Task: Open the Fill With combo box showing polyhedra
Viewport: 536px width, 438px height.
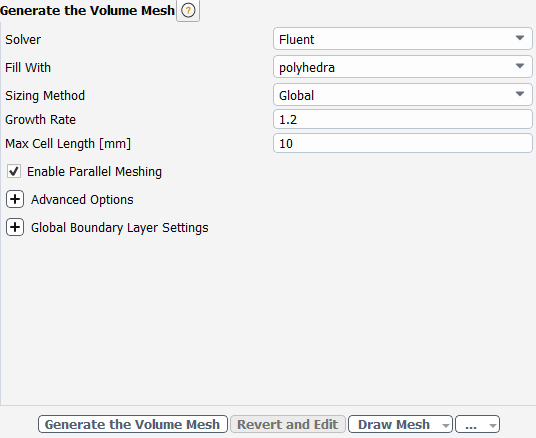Action: pyautogui.click(x=403, y=67)
